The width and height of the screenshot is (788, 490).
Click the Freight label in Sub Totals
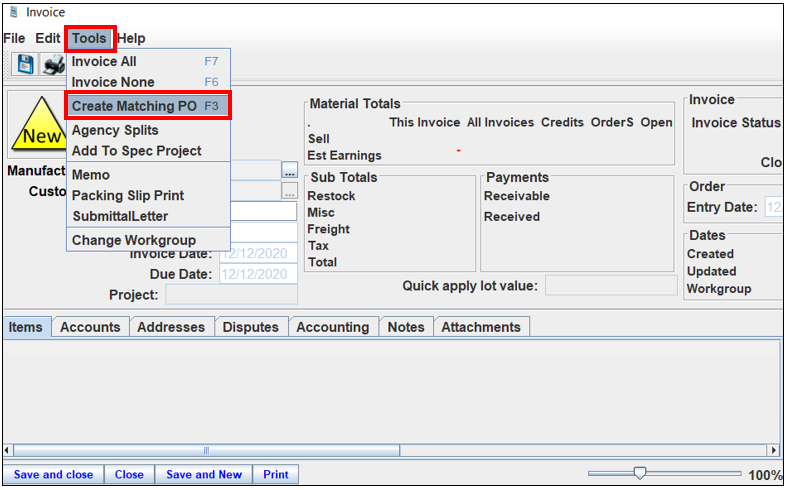pyautogui.click(x=329, y=229)
